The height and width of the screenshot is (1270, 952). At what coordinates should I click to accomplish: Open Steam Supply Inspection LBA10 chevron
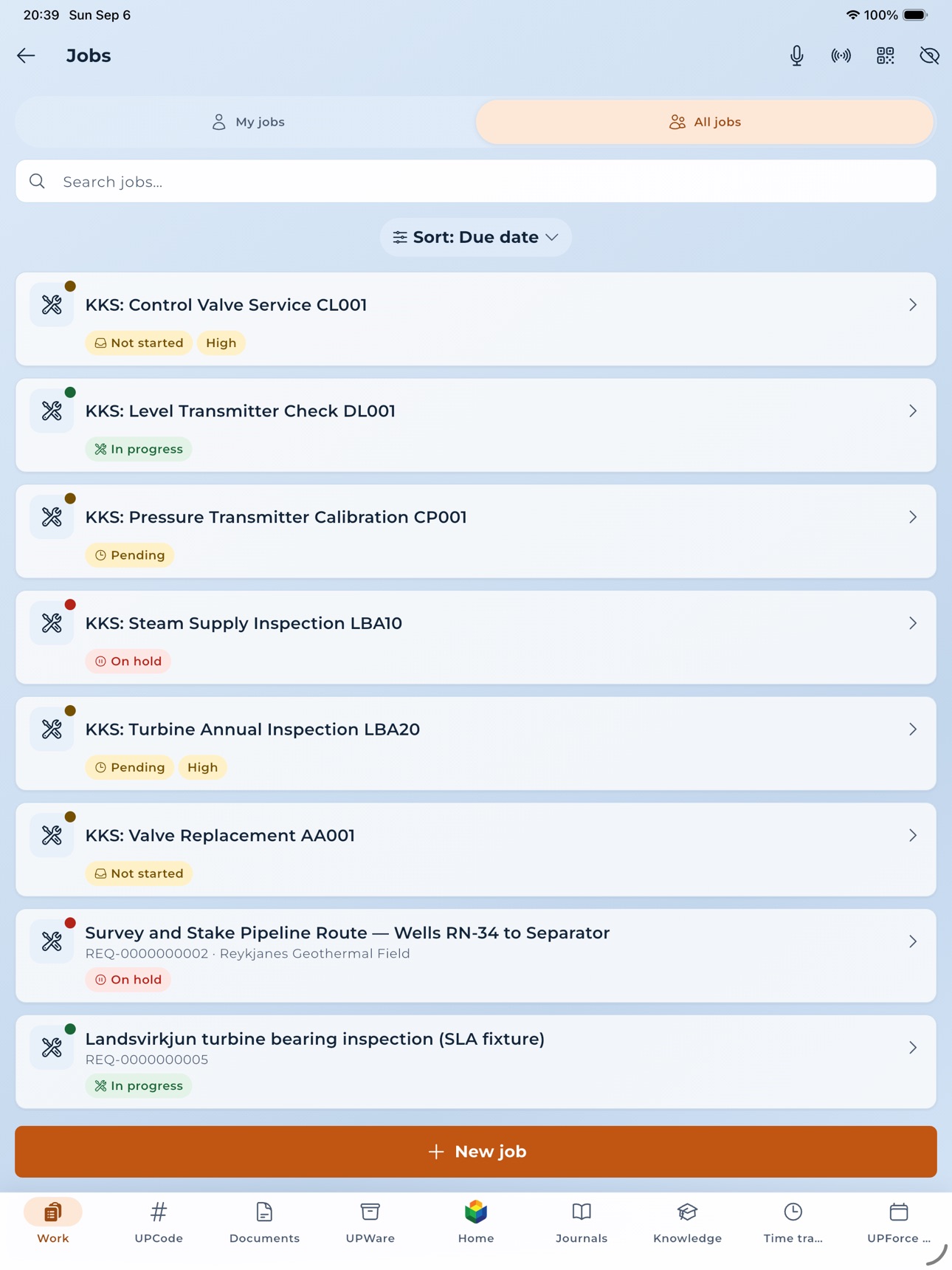coord(913,623)
